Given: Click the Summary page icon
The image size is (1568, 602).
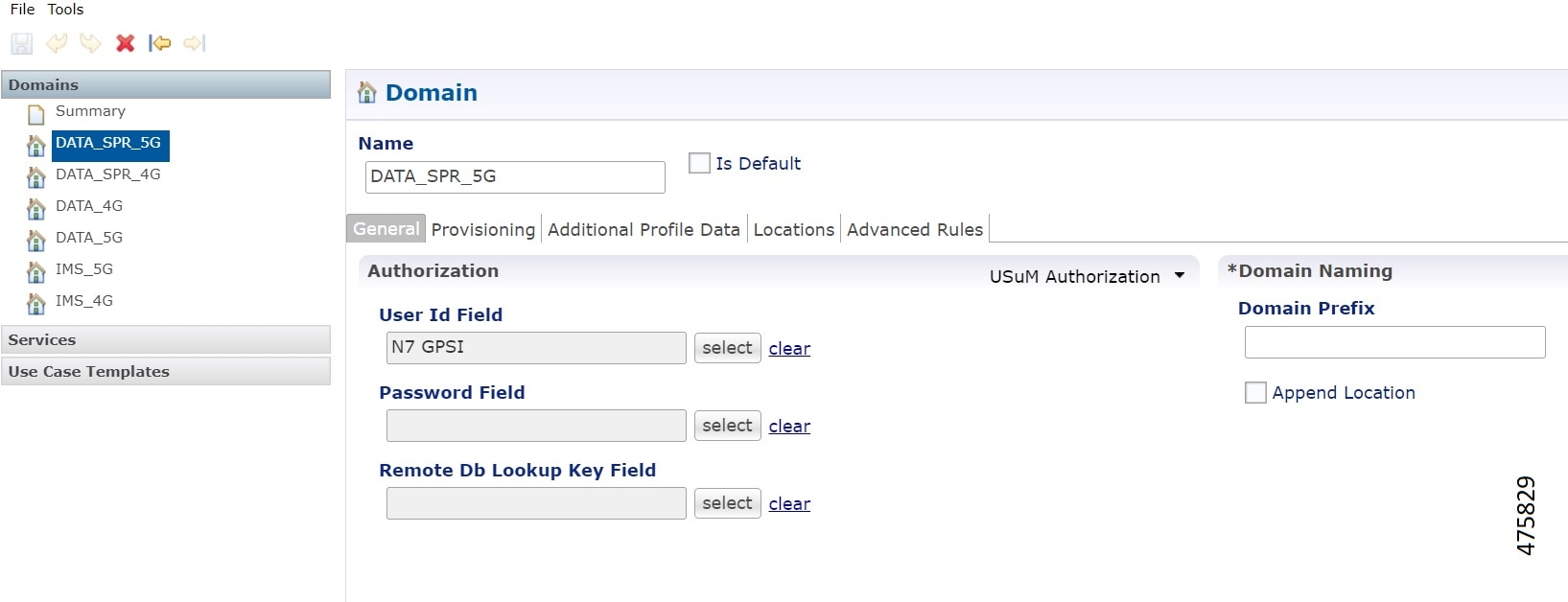Looking at the screenshot, I should (x=36, y=115).
